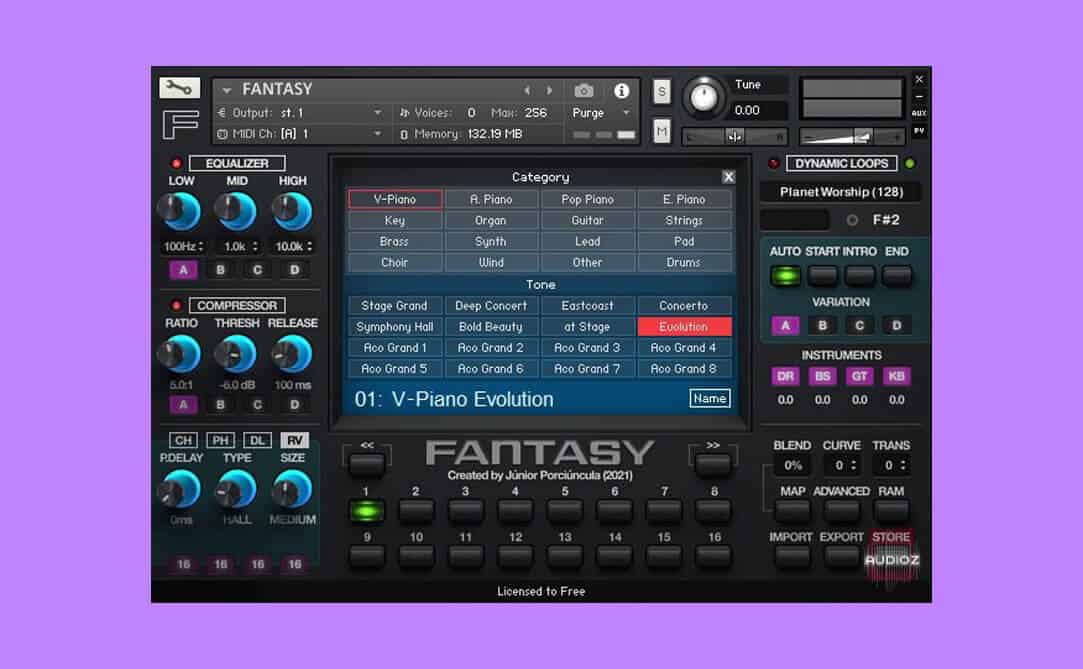Click the reverb RDELAY knob
Viewport: 1083px width, 669px height.
[180, 489]
